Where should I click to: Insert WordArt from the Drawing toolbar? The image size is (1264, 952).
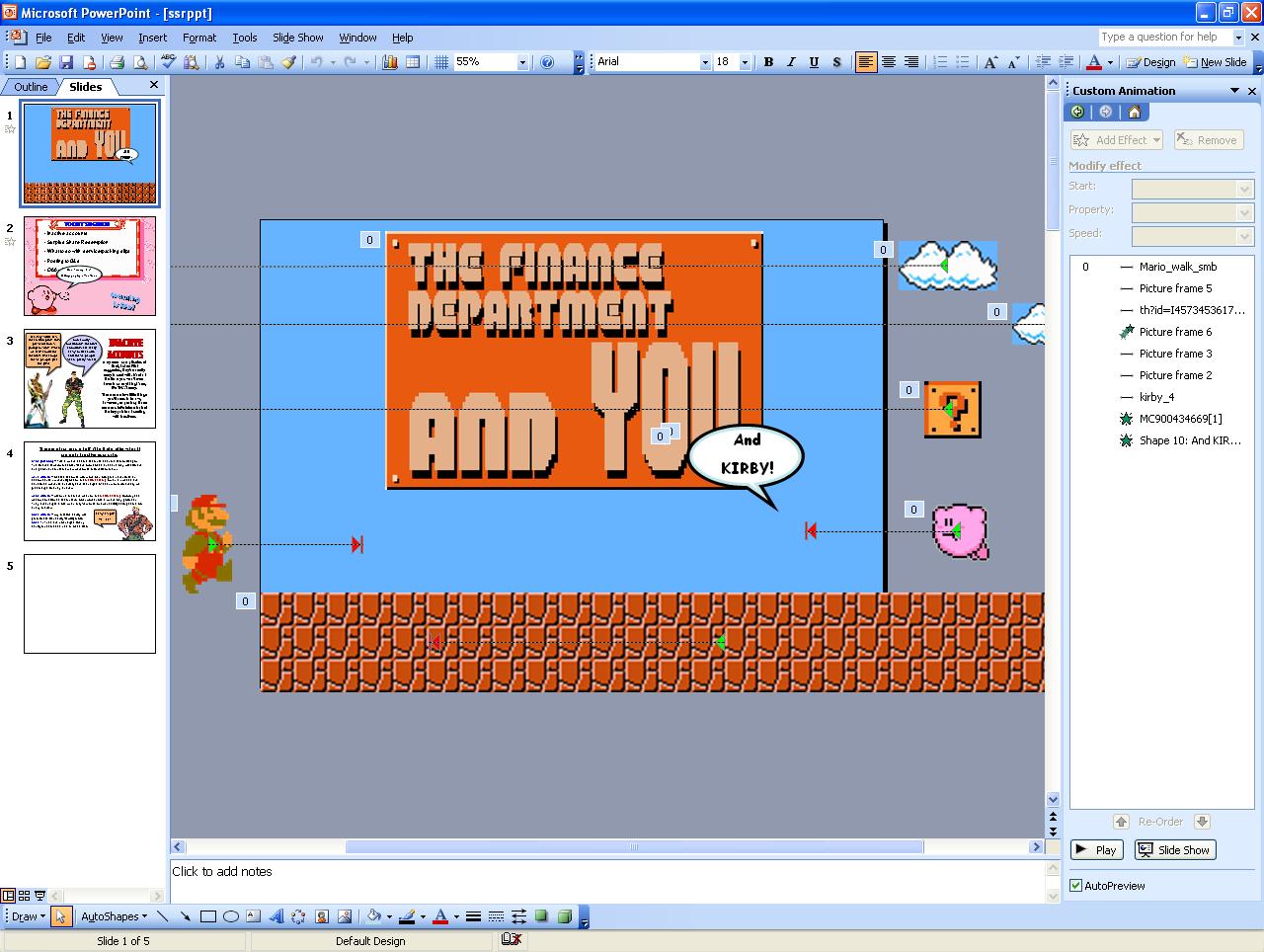[276, 916]
